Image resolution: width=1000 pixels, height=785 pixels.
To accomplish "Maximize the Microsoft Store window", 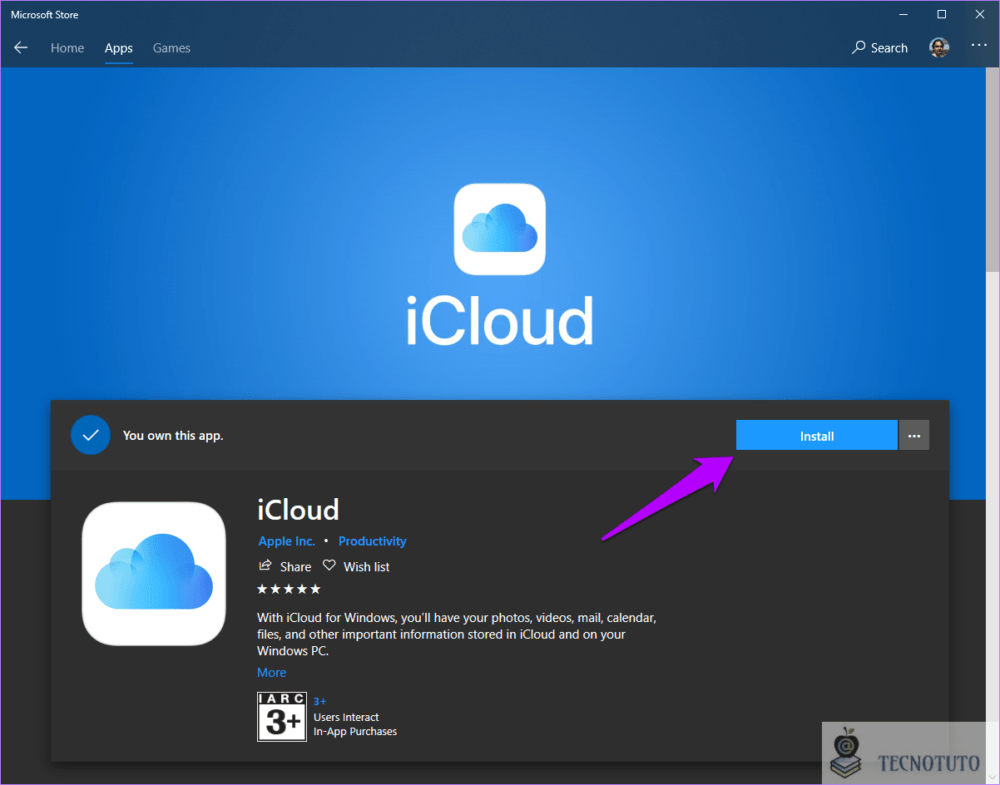I will 941,14.
